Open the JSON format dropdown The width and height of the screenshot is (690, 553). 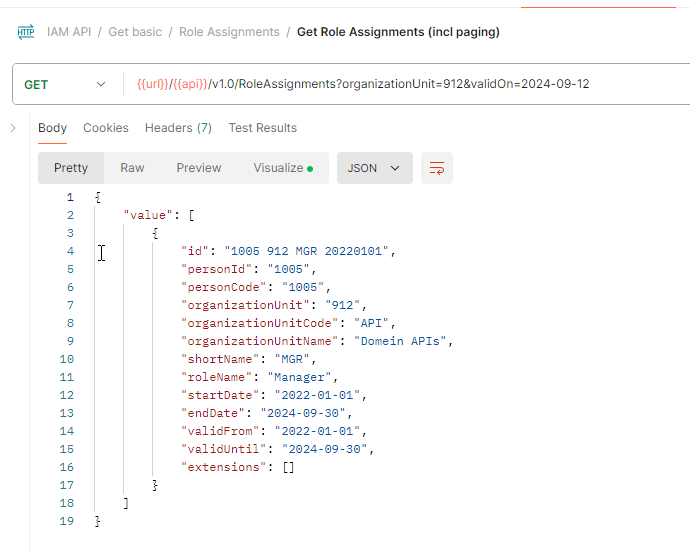click(374, 168)
